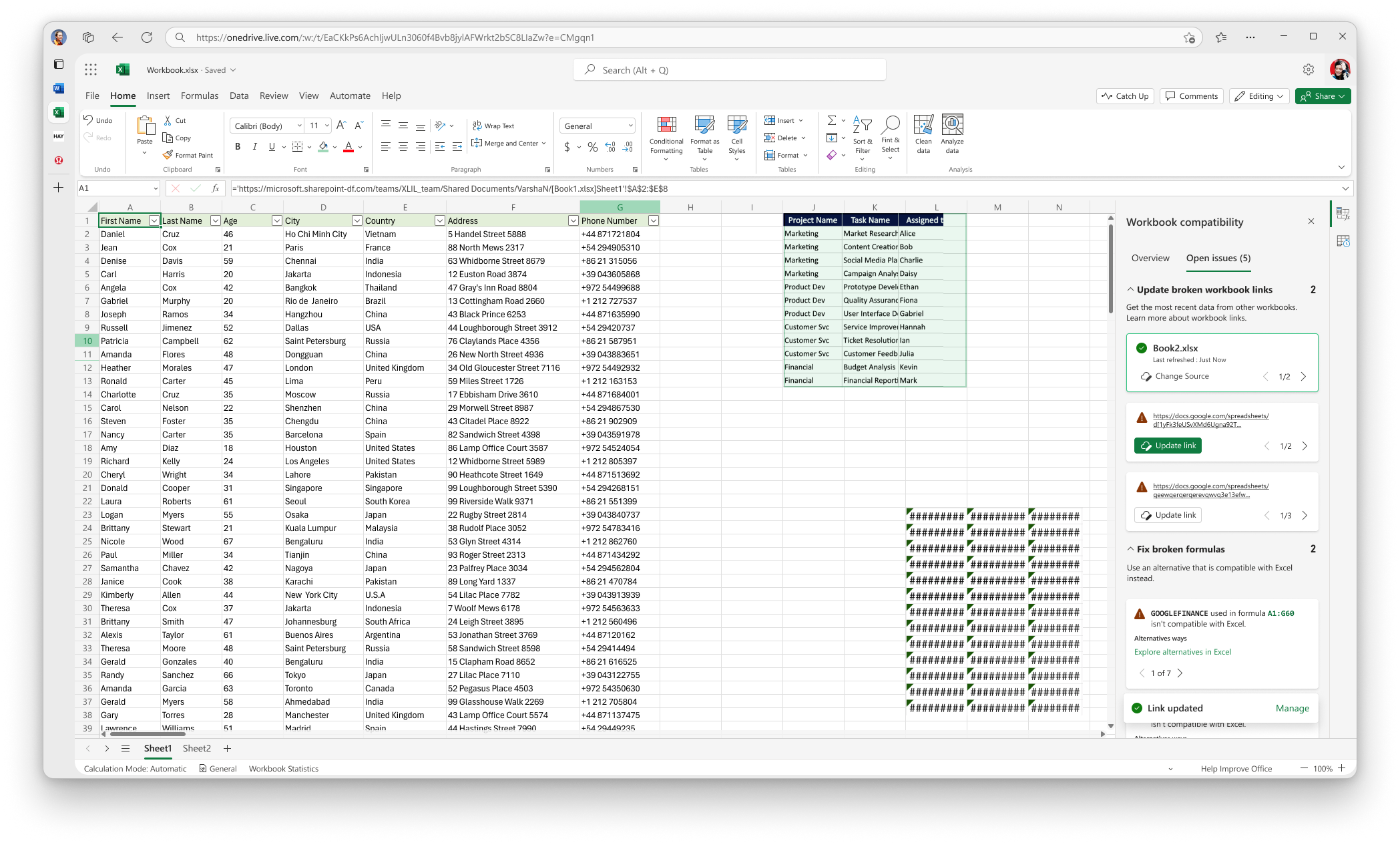Screen dimensions: 1400x843
Task: Switch to the Overview tab
Action: [1150, 258]
